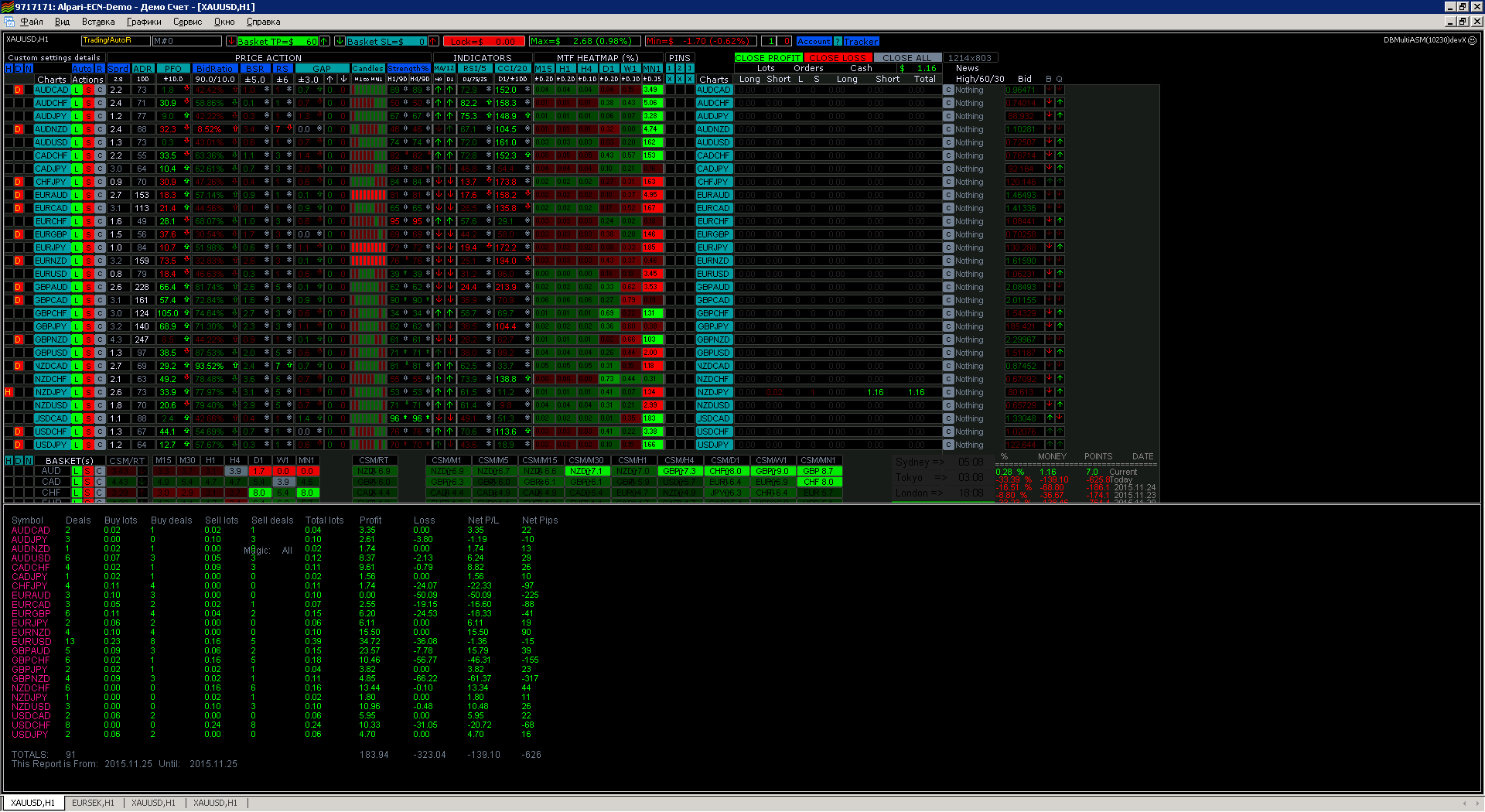This screenshot has width=1485, height=812.
Task: Click the L button for the AUD basket
Action: tap(77, 471)
